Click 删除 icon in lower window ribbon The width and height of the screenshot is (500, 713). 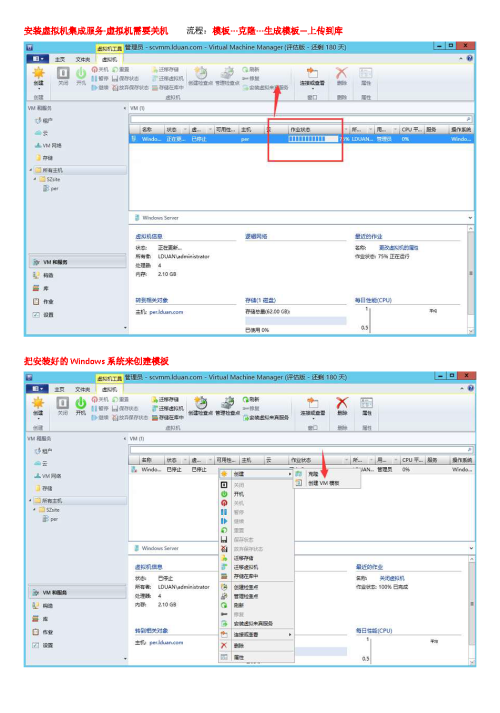coord(342,403)
